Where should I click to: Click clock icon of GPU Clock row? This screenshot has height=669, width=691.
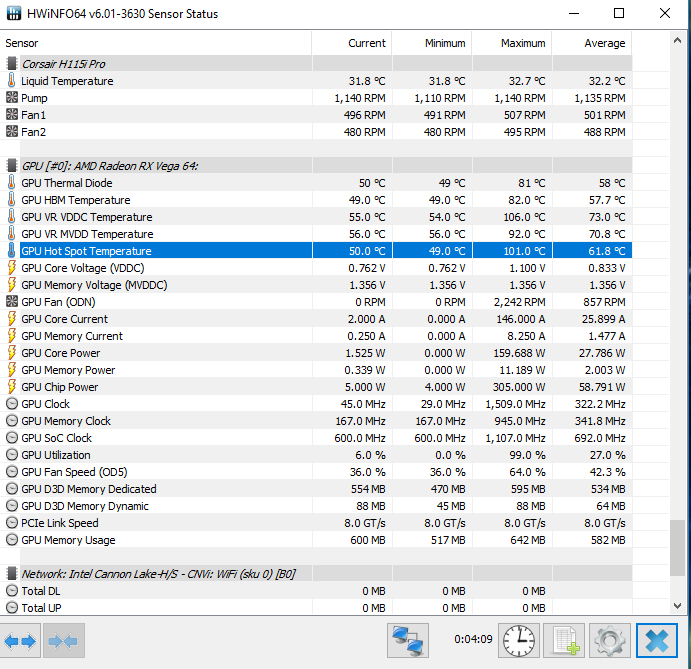(x=12, y=404)
